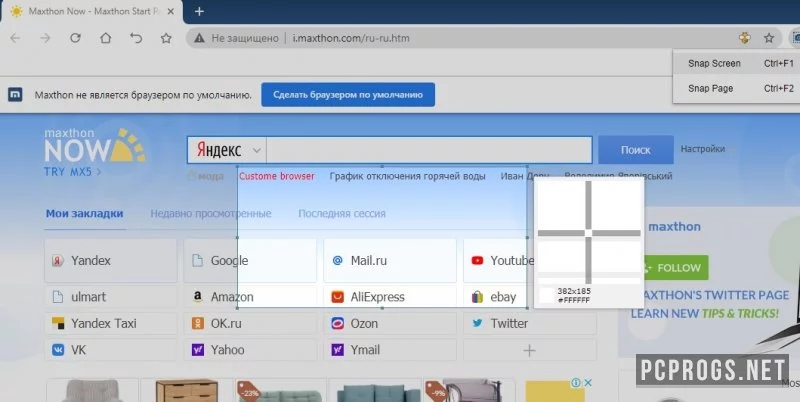Open Yandex bookmark tile

pos(111,261)
